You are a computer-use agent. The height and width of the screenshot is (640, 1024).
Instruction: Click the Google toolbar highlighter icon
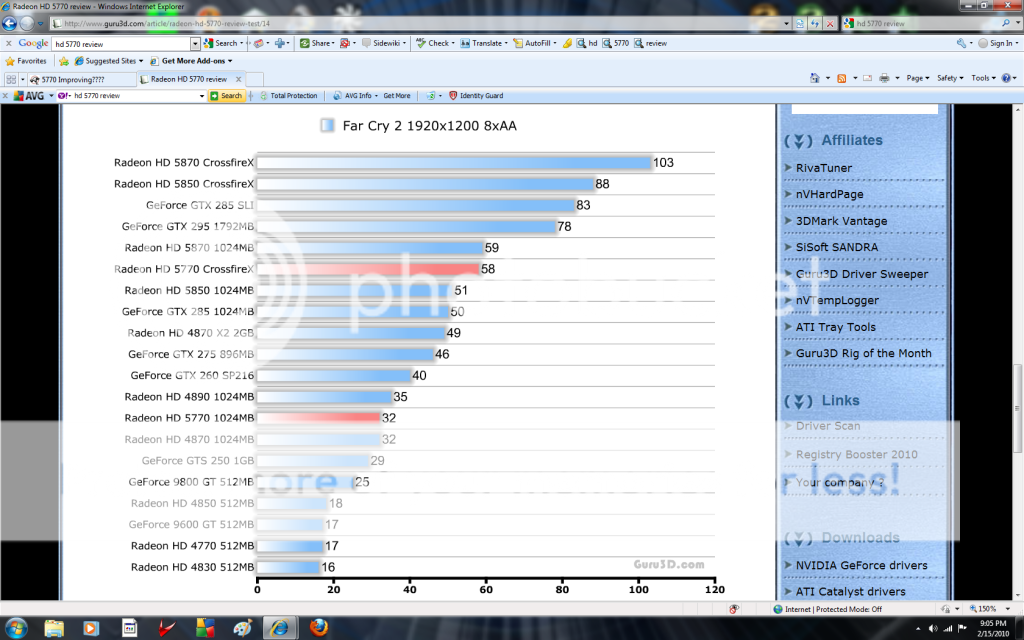click(x=567, y=43)
